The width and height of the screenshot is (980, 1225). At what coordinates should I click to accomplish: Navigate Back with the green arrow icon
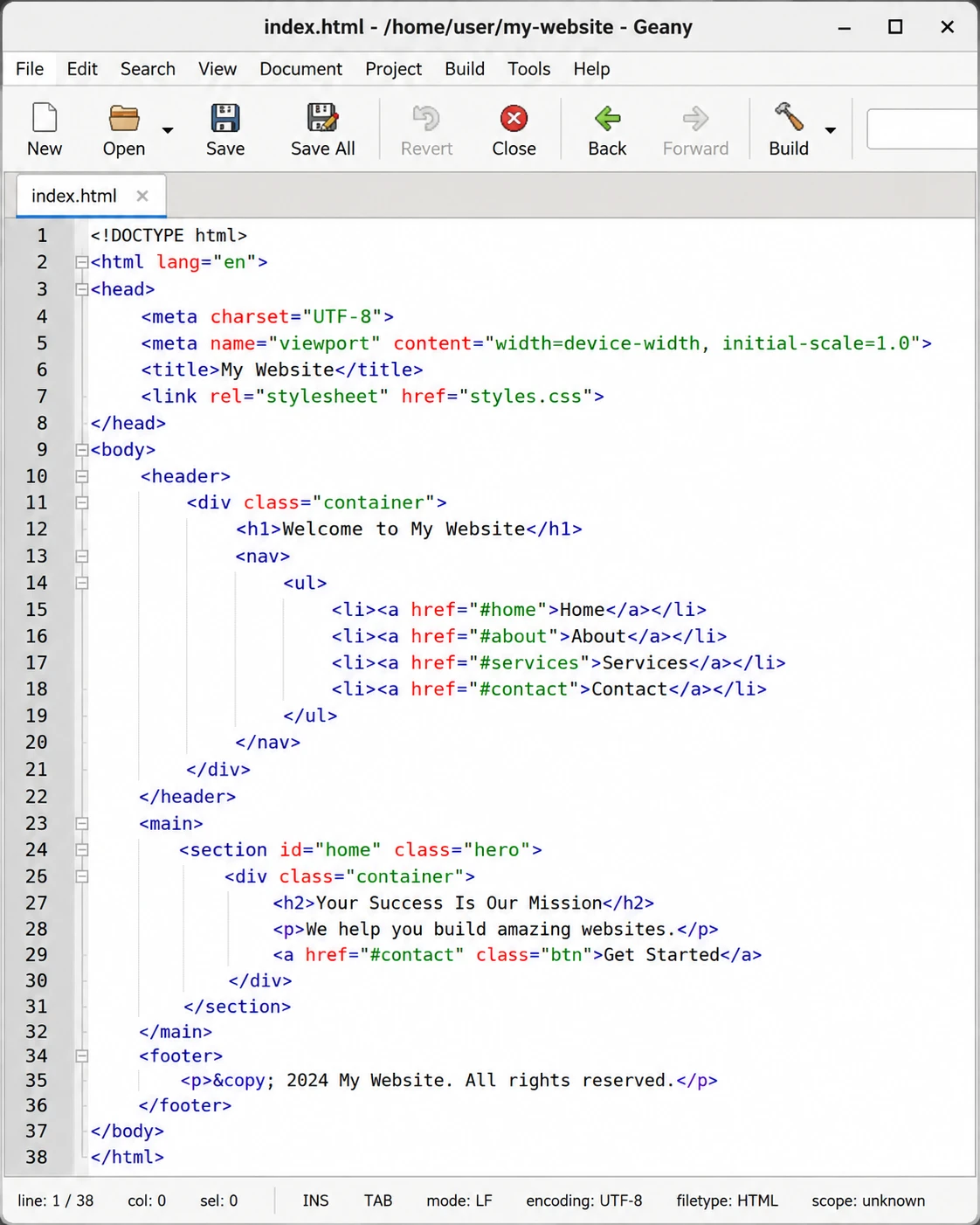[x=607, y=117]
